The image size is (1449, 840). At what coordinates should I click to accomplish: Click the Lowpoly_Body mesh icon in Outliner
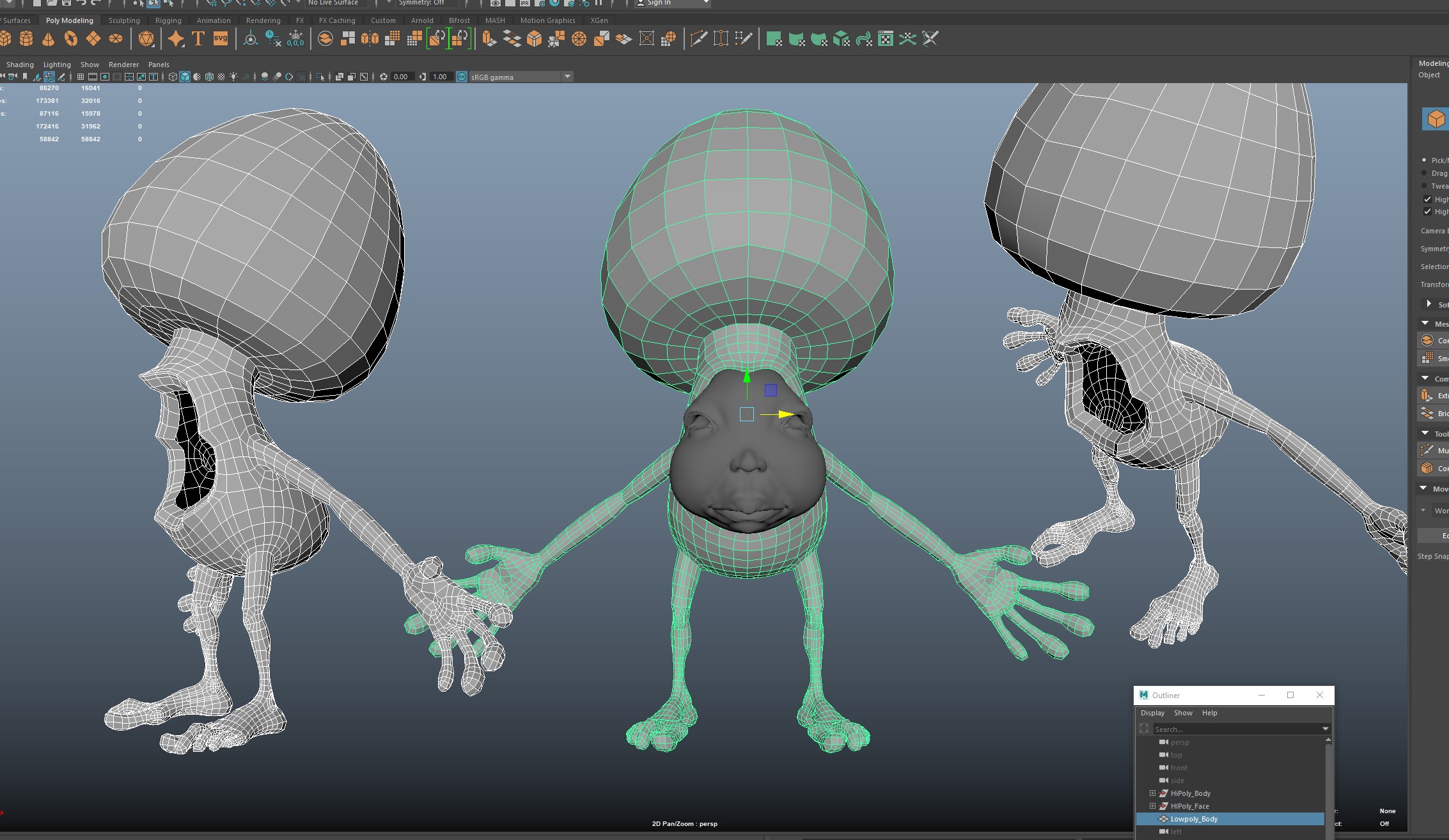click(1163, 819)
